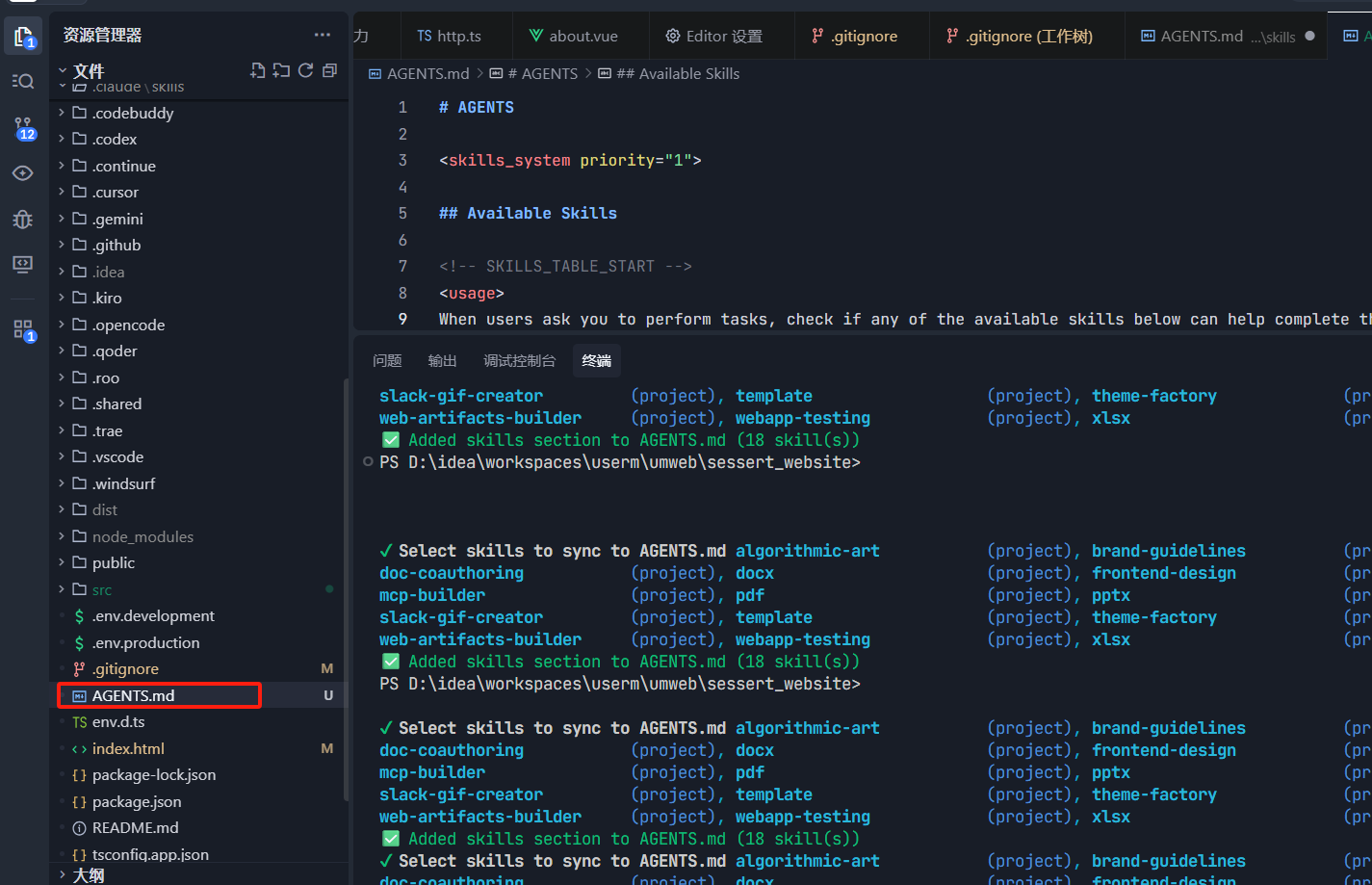This screenshot has height=885, width=1372.
Task: Click the New Folder icon in explorer header
Action: pos(281,70)
